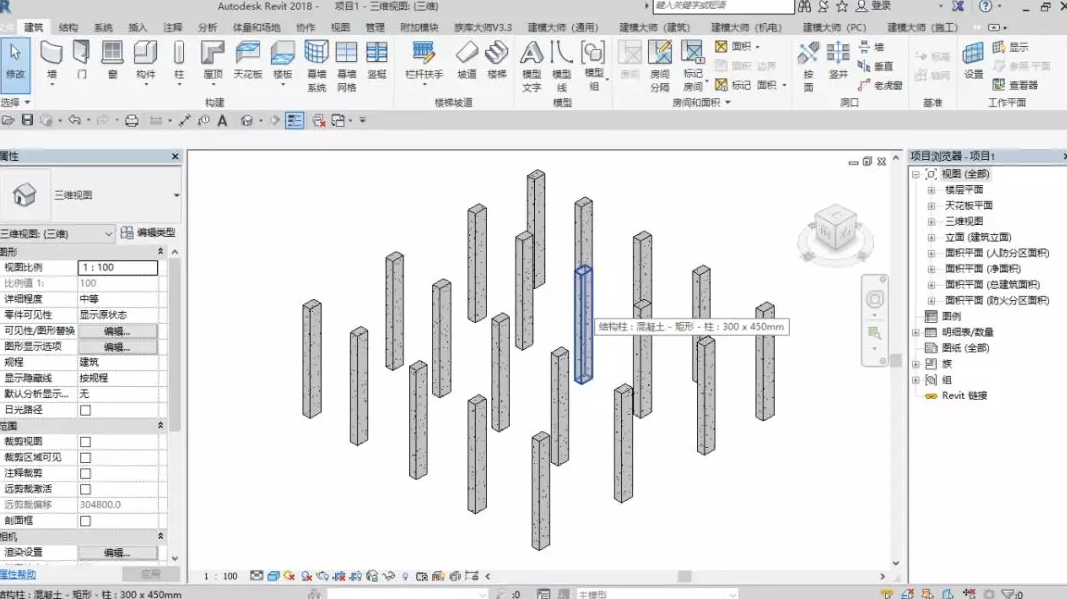Expand the 族 tree node
Image resolution: width=1067 pixels, height=599 pixels.
tap(916, 364)
